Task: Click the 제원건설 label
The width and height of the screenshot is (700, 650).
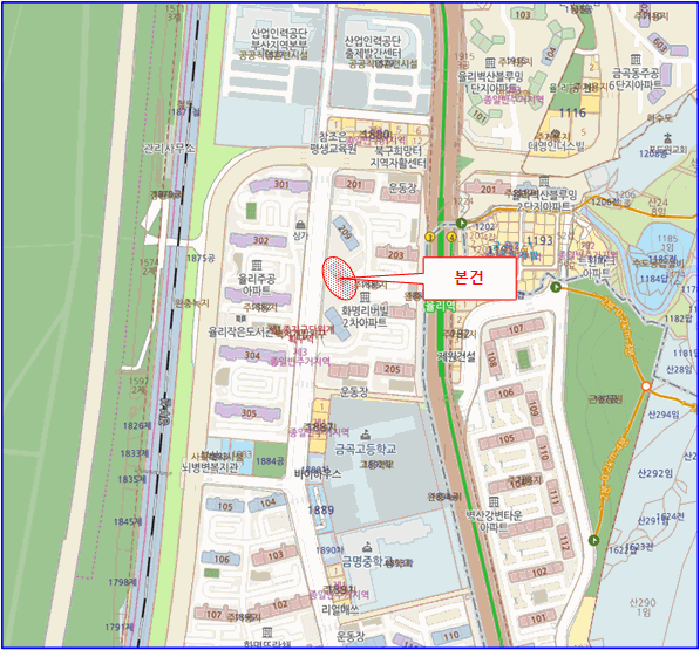Action: 456,356
